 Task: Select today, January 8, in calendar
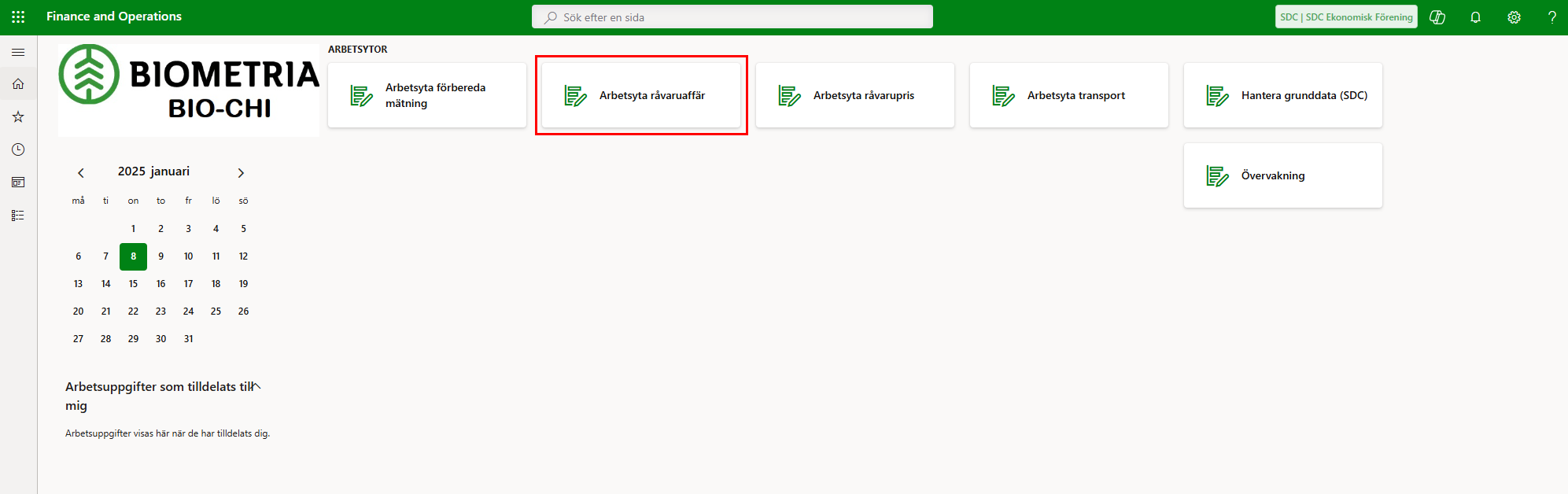[x=133, y=256]
